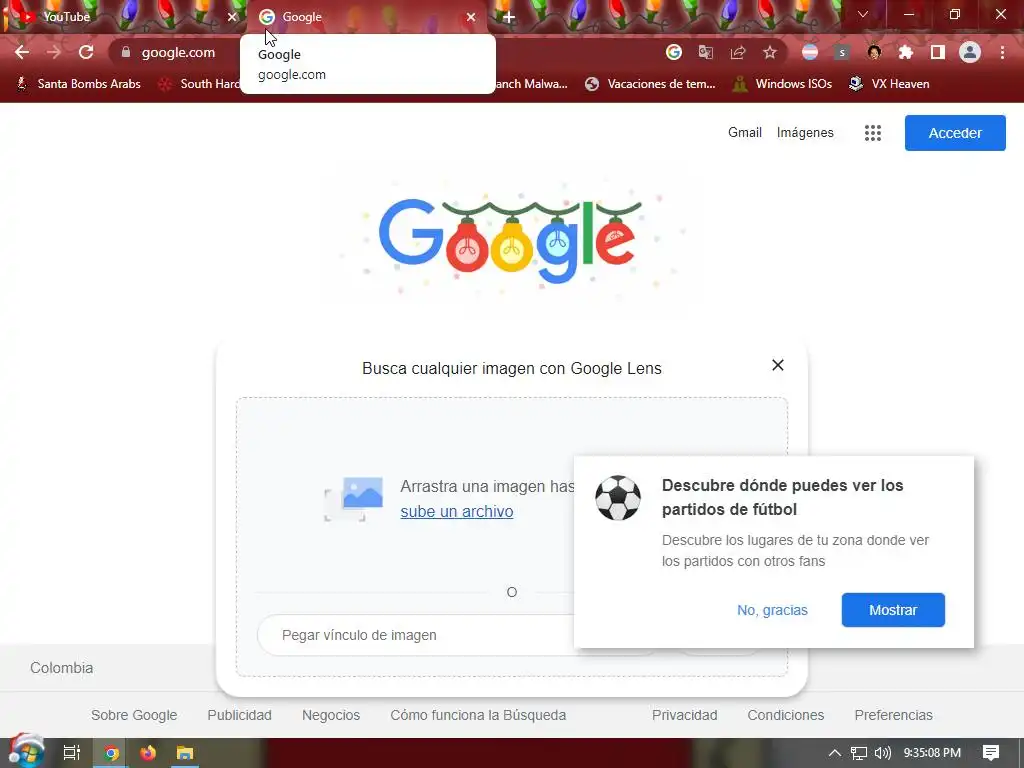Open Chrome three-dot menu

(x=1002, y=52)
